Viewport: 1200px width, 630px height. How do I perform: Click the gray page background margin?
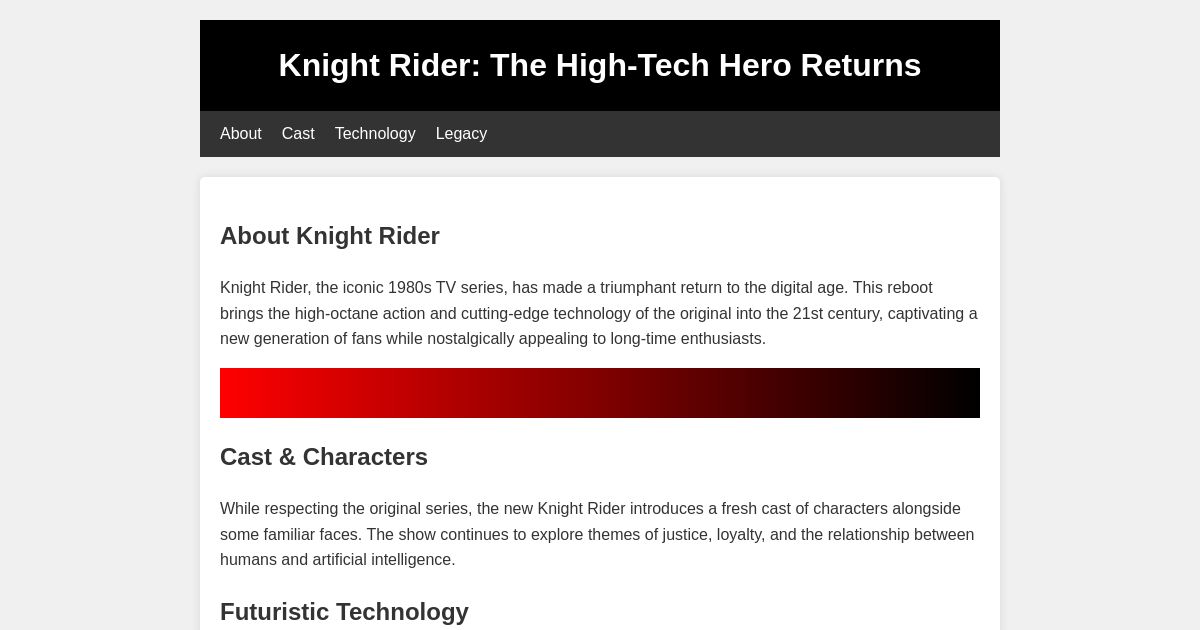100,300
